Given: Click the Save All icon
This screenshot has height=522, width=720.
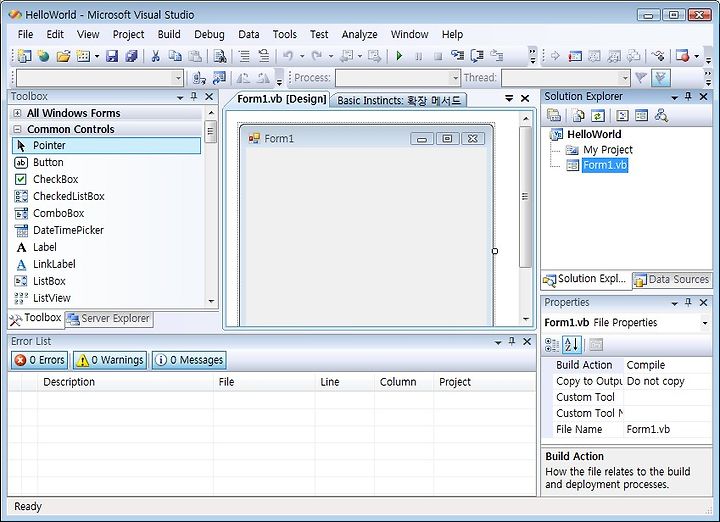Looking at the screenshot, I should click(131, 56).
